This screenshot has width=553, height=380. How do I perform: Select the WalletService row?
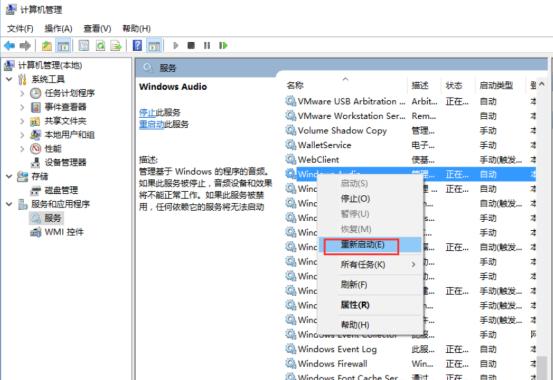pyautogui.click(x=411, y=145)
